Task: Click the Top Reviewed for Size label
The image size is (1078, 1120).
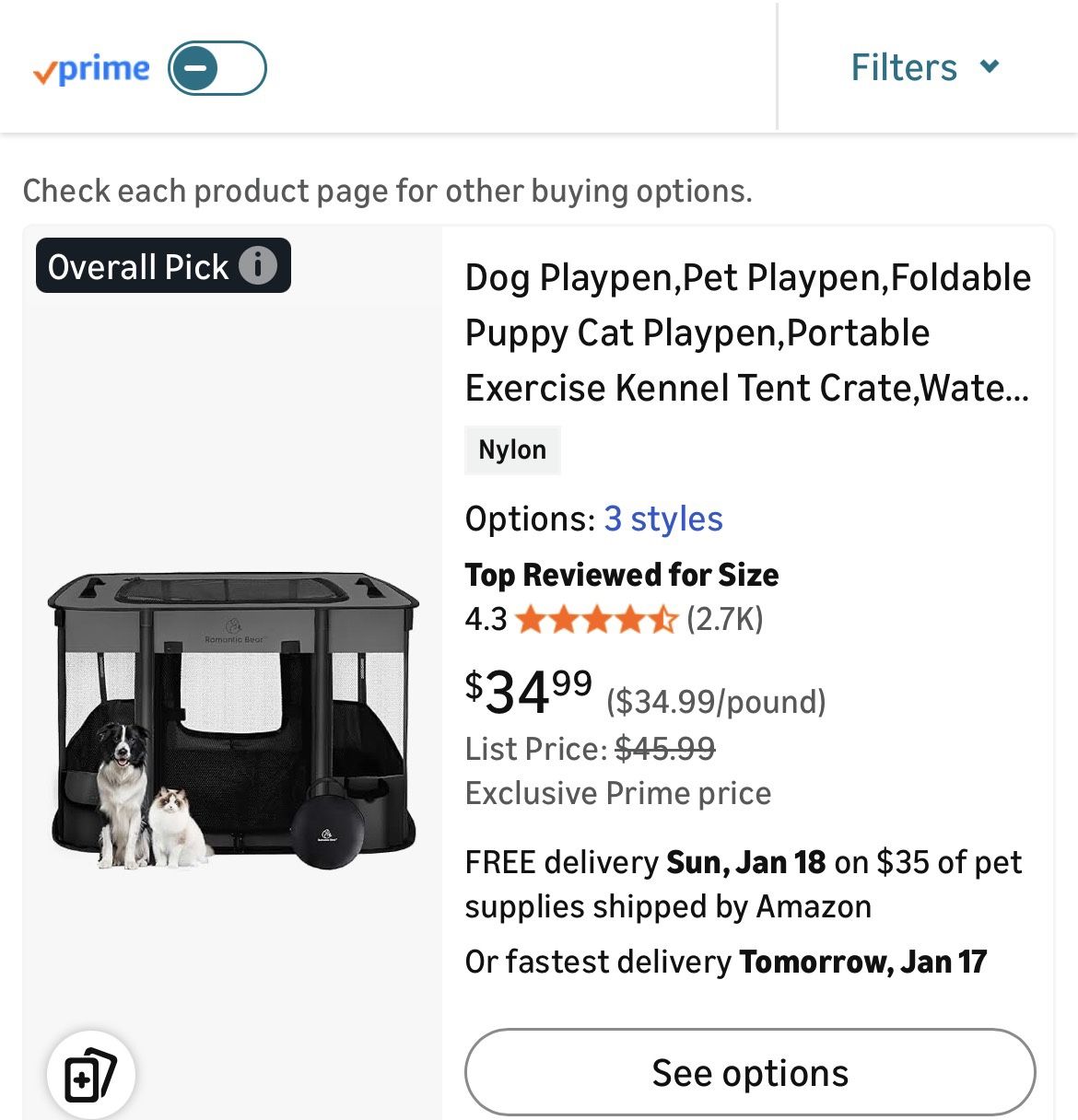Action: point(622,575)
